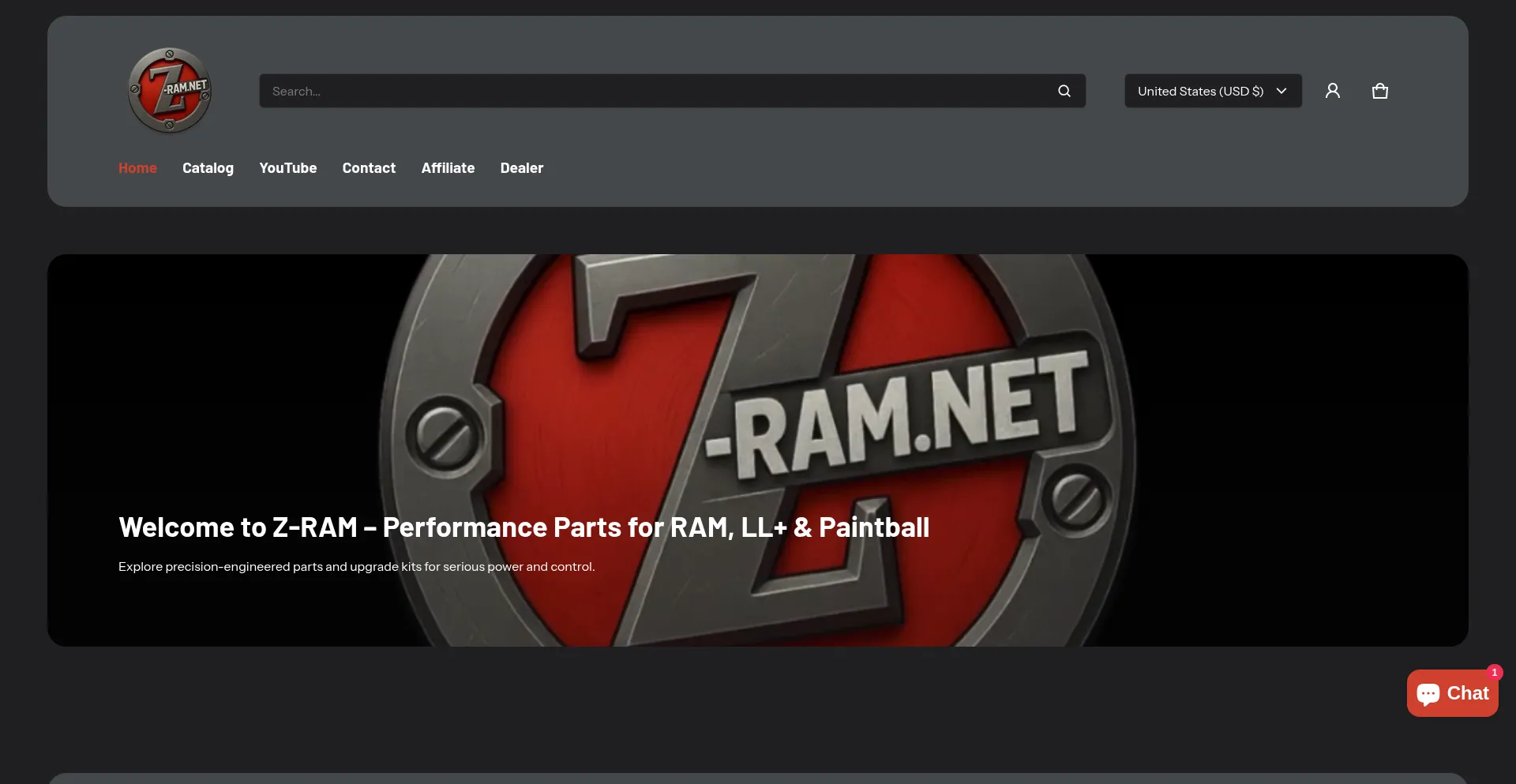This screenshot has height=784, width=1516.
Task: Go to the Home menu item
Action: click(137, 168)
